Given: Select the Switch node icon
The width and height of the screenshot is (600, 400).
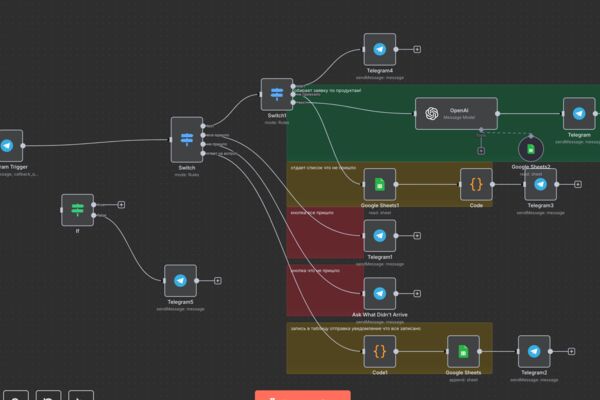Looking at the screenshot, I should click(187, 139).
